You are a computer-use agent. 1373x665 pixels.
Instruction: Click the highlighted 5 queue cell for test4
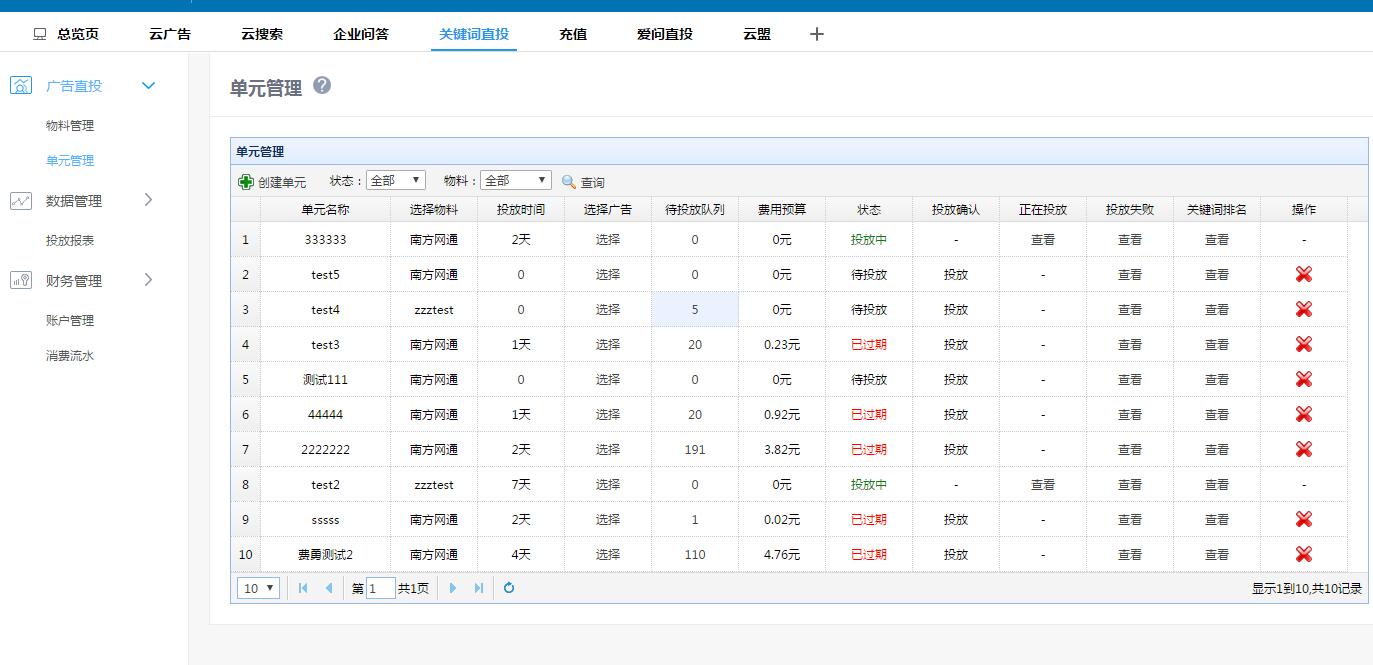pos(695,310)
